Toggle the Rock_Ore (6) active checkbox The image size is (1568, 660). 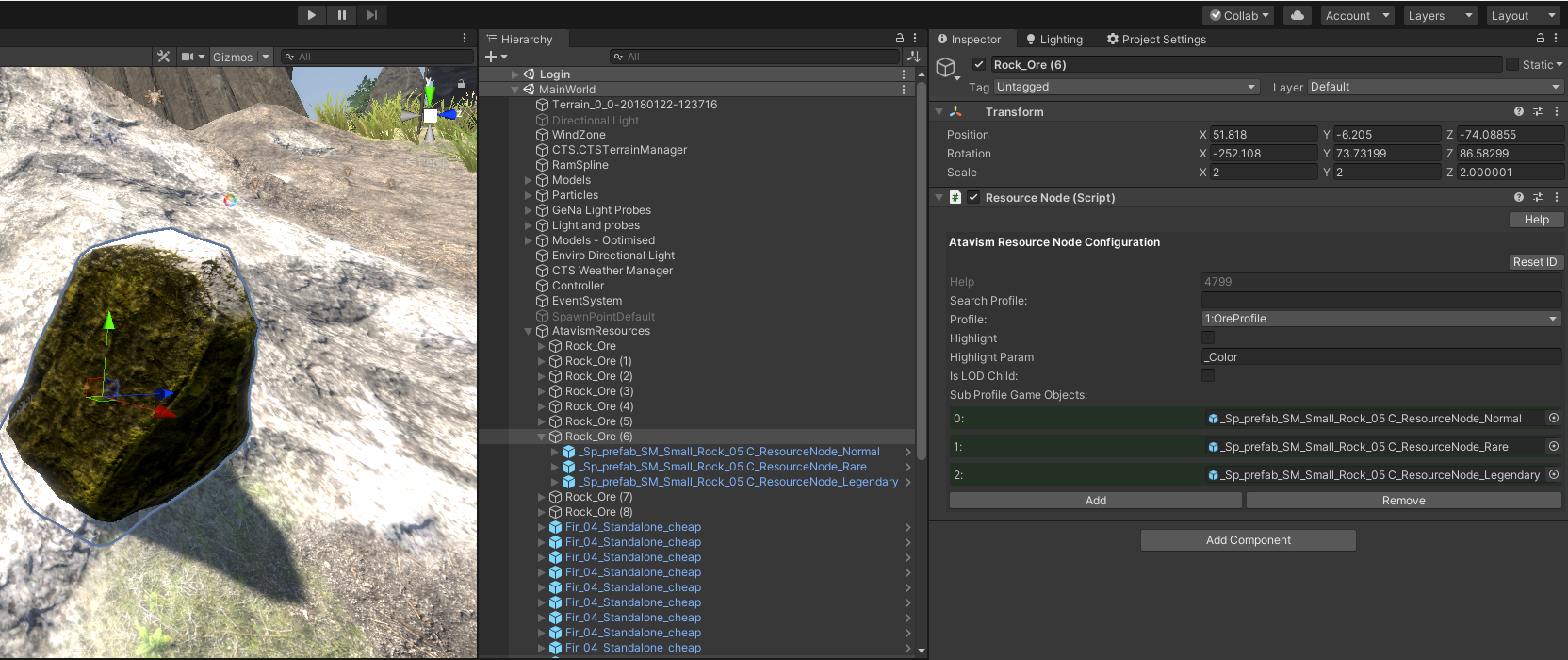pyautogui.click(x=979, y=64)
